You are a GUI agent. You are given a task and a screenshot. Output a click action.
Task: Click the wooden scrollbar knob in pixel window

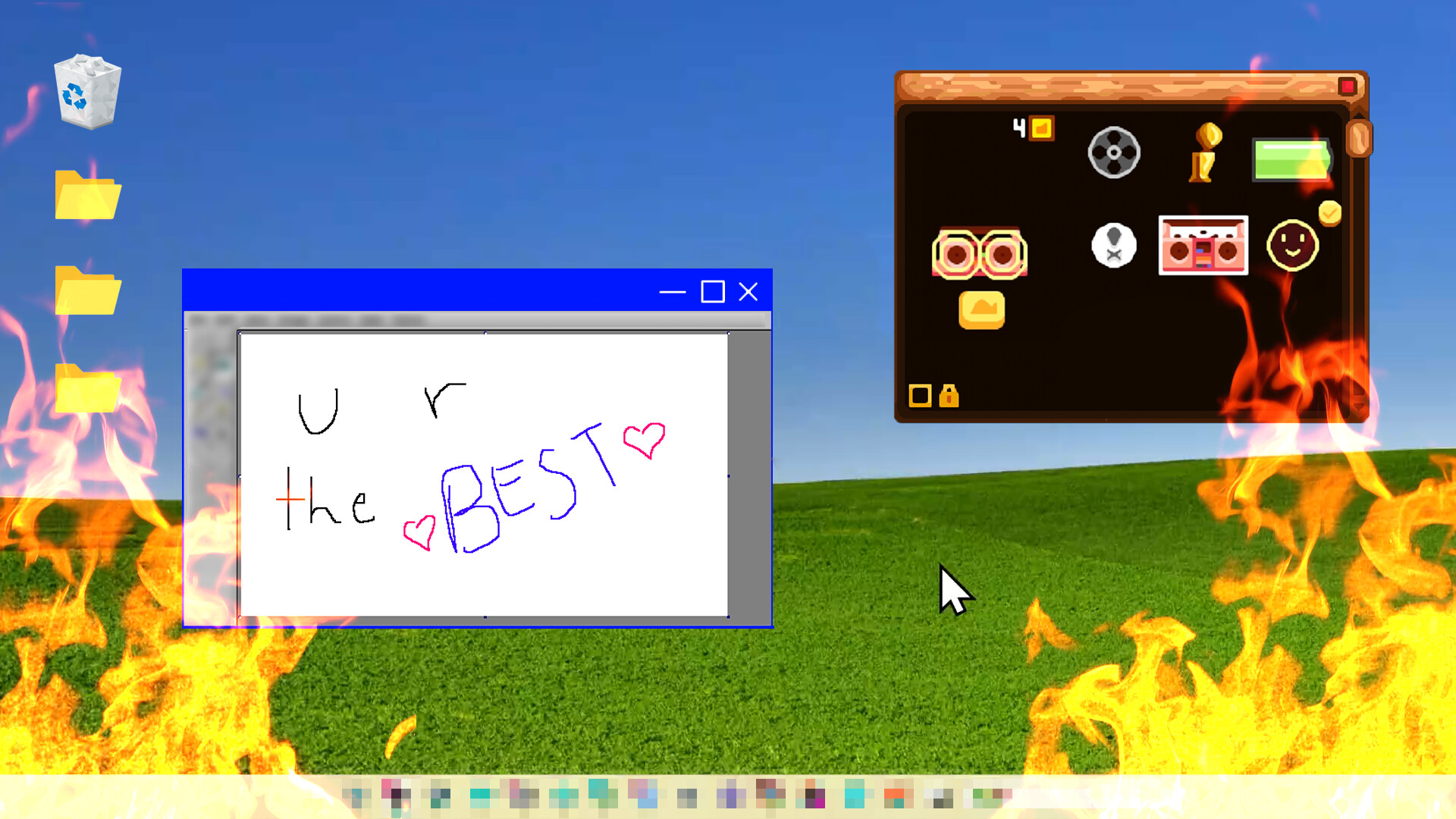click(1358, 139)
